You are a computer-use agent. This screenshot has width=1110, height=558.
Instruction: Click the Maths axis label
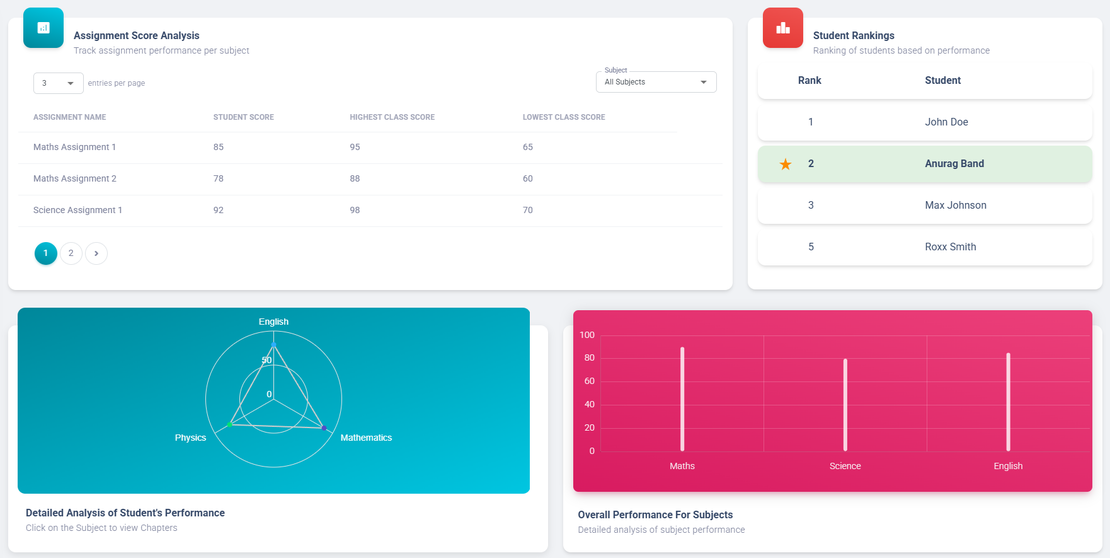coord(682,467)
